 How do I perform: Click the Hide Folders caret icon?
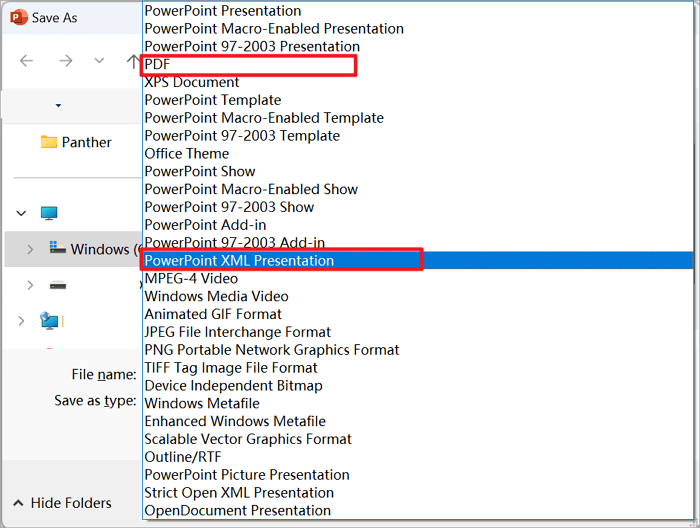18,503
